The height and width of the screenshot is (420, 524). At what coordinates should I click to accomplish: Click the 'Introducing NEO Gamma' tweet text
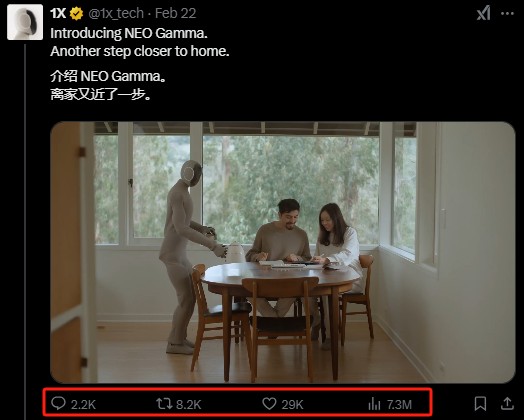pos(140,42)
